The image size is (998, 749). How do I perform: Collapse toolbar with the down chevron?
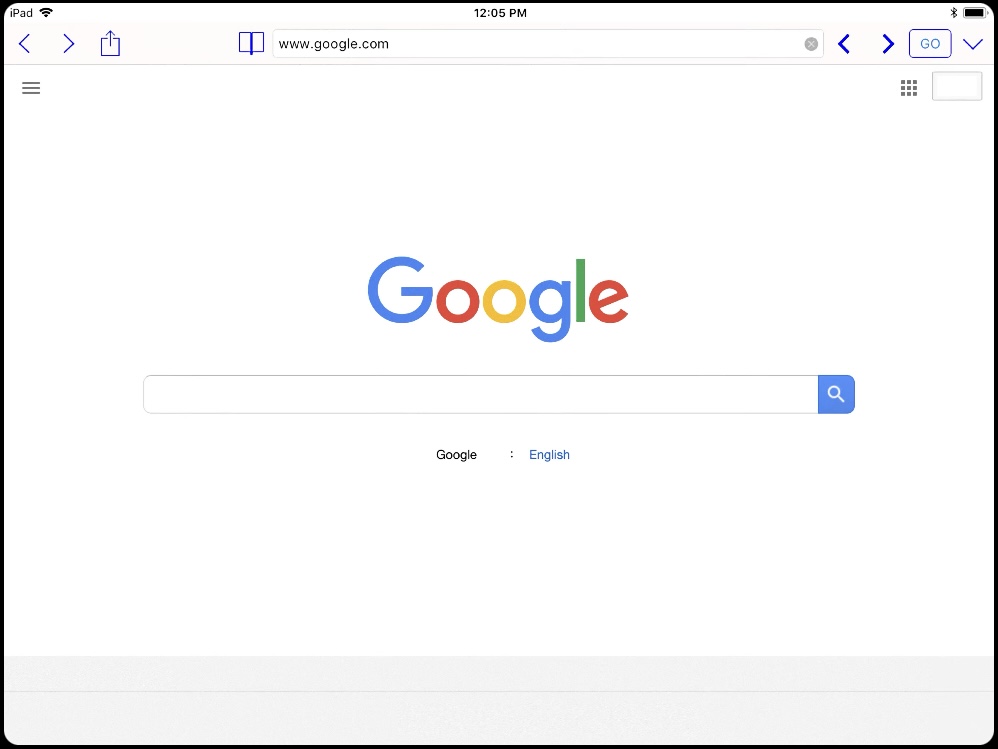click(x=973, y=44)
